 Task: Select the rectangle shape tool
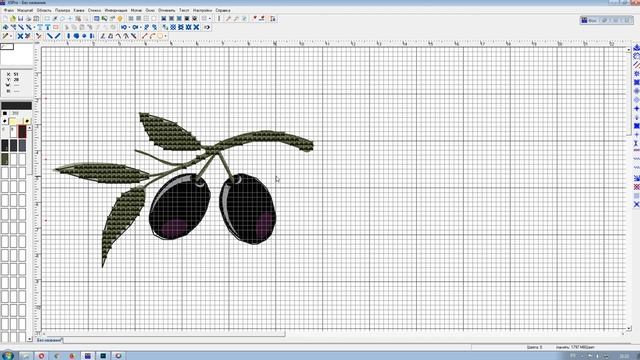point(160,36)
